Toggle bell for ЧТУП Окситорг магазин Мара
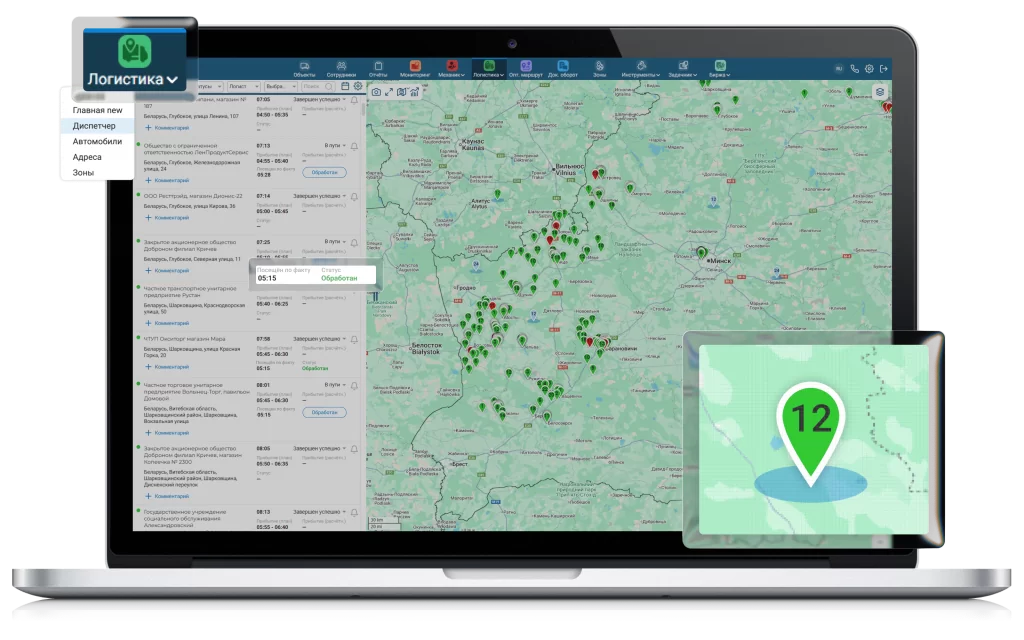This screenshot has height=640, width=1024. click(354, 339)
